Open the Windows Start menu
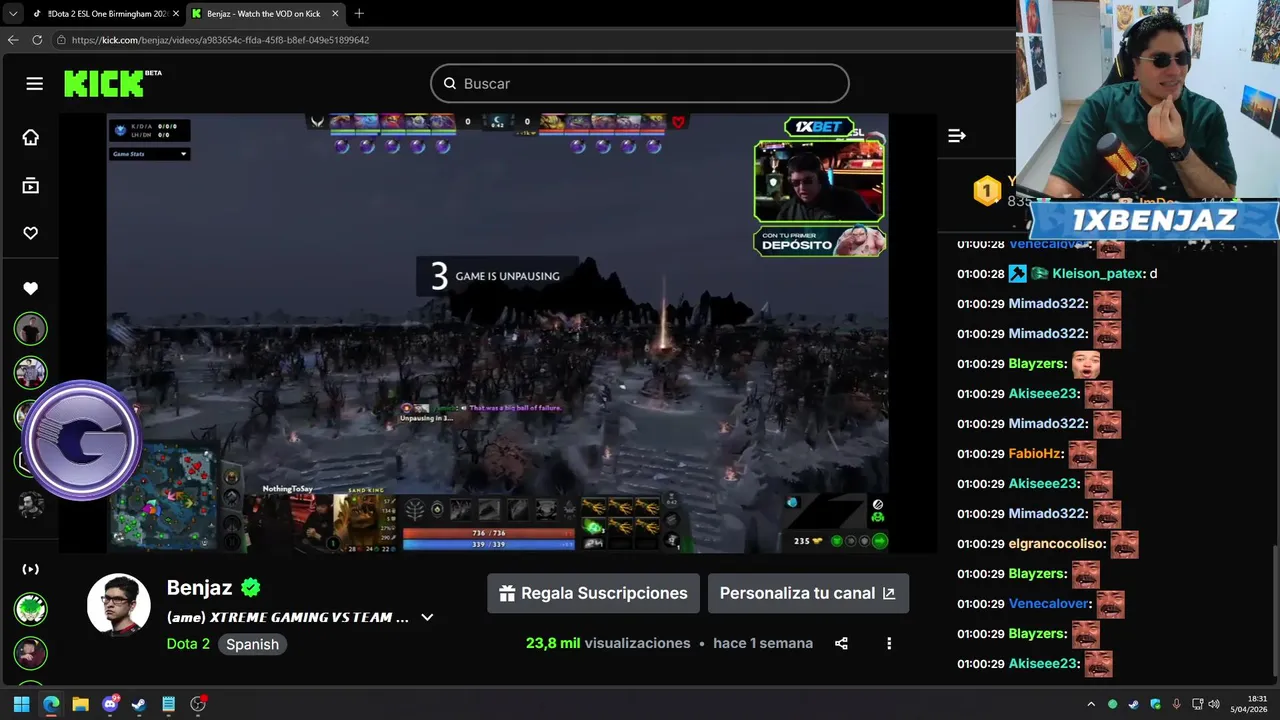The image size is (1280, 720). [21, 704]
